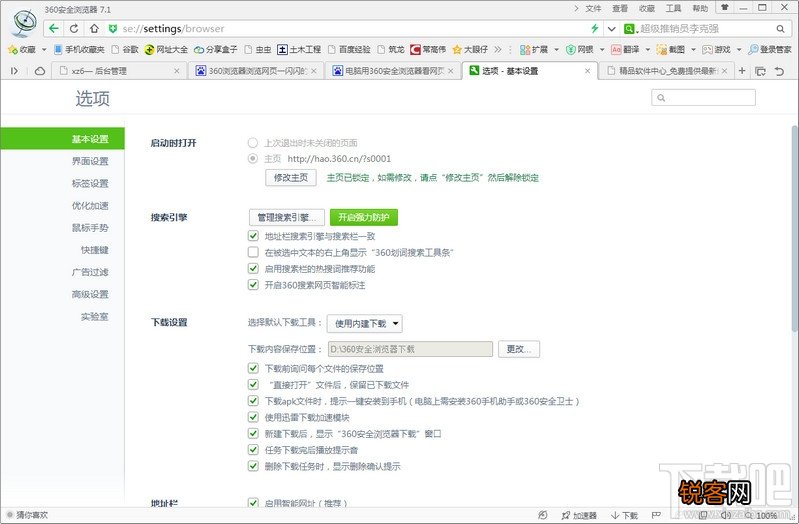The width and height of the screenshot is (799, 524).
Task: Click the cloud icon beside the tab strip
Action: coord(40,71)
